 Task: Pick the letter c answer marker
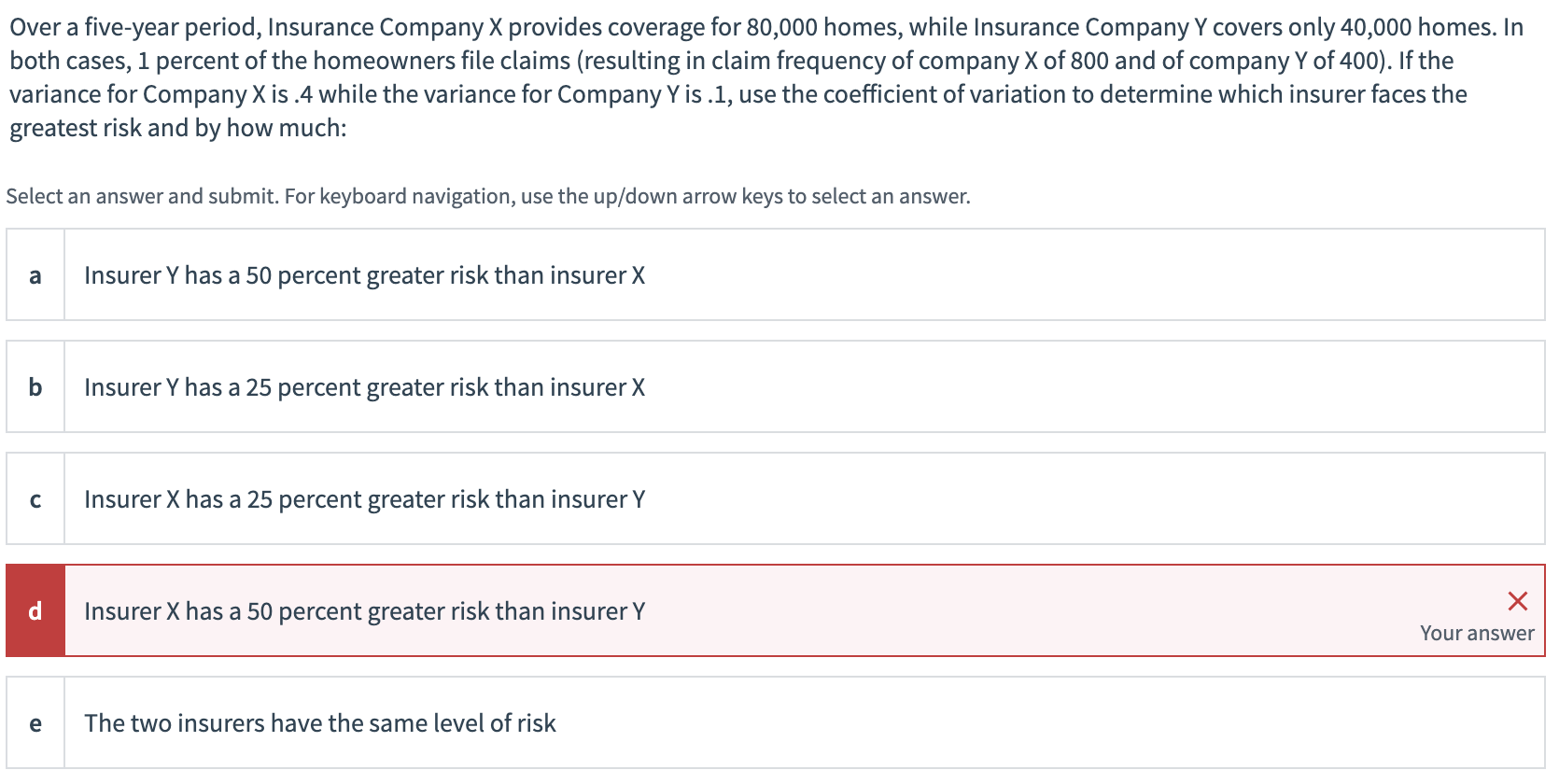point(35,499)
